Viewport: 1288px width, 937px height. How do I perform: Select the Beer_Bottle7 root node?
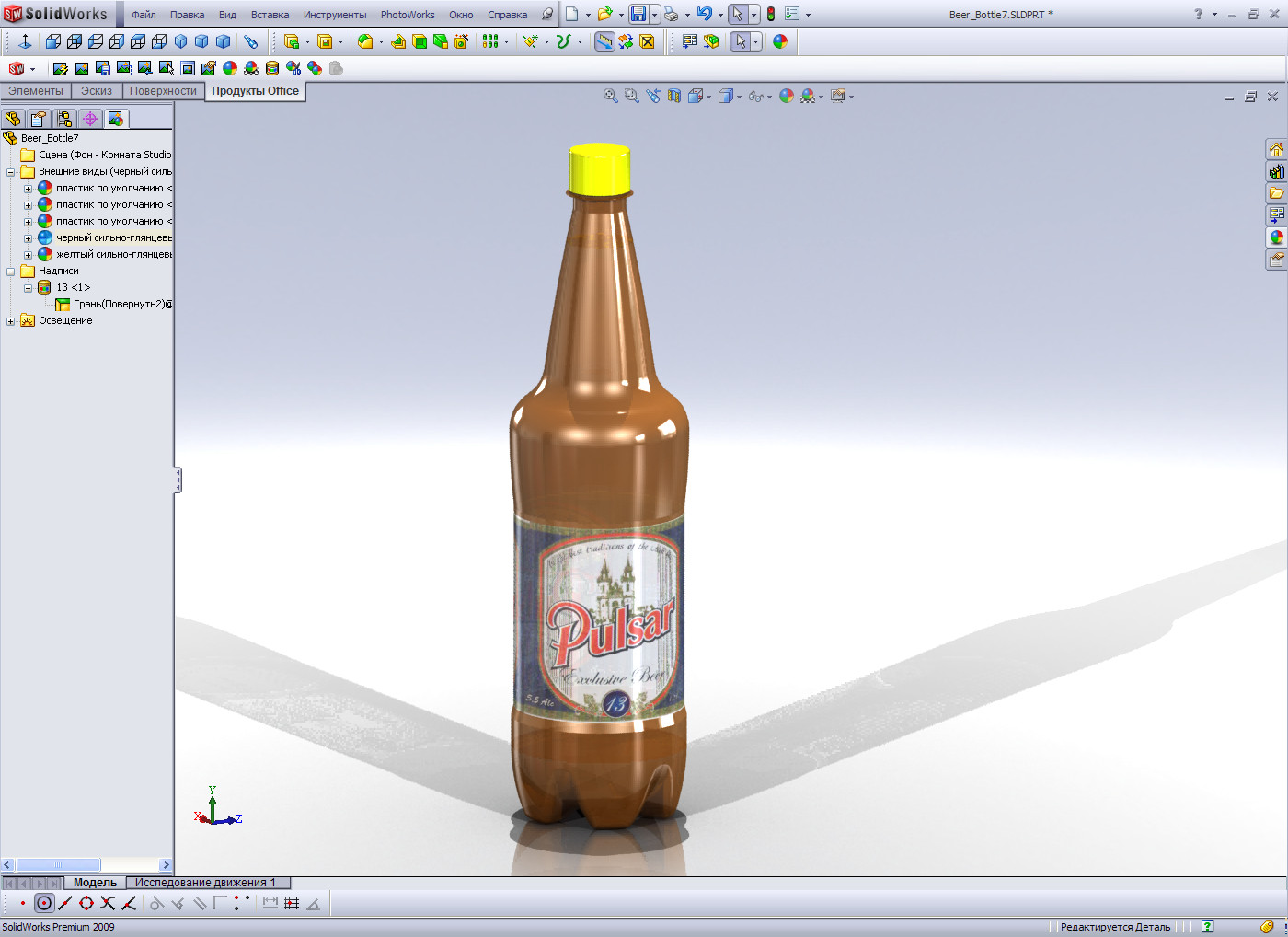tap(41, 138)
